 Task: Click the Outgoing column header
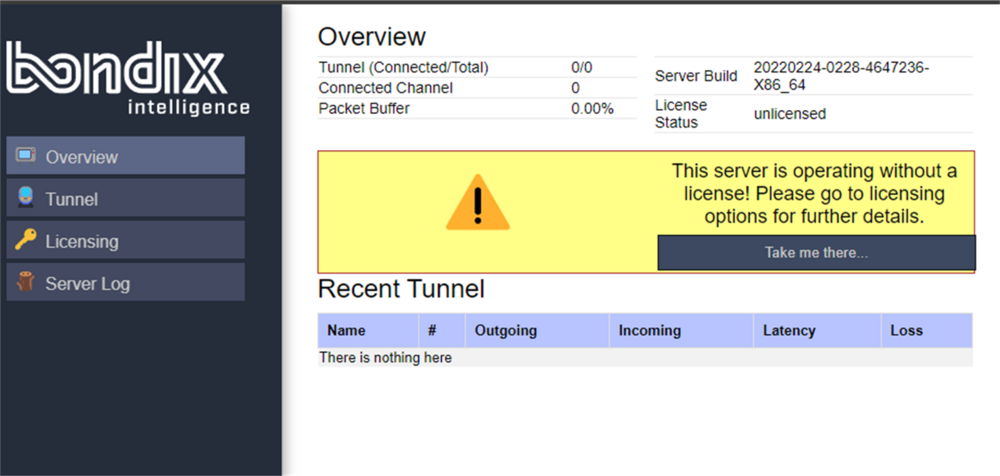(x=505, y=330)
